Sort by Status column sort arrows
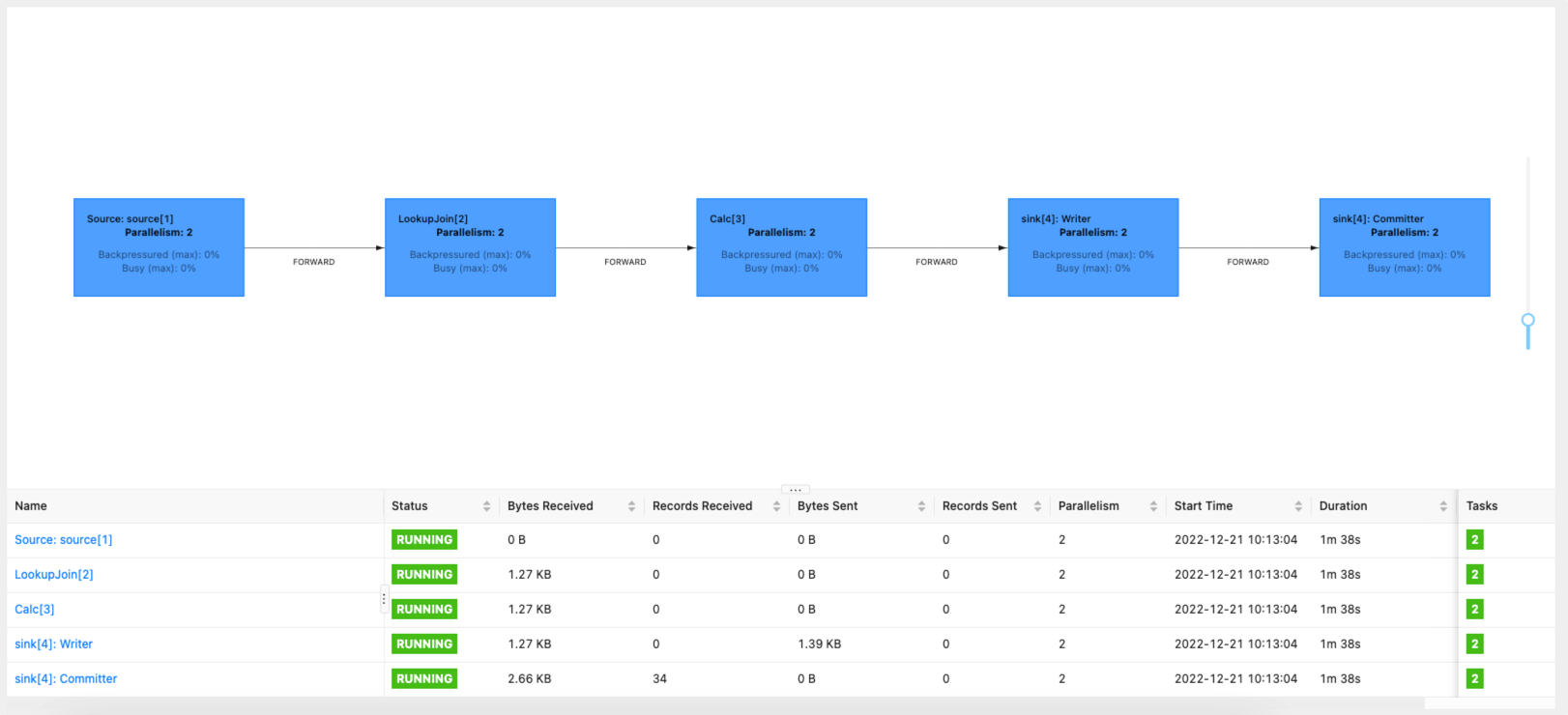 tap(486, 506)
